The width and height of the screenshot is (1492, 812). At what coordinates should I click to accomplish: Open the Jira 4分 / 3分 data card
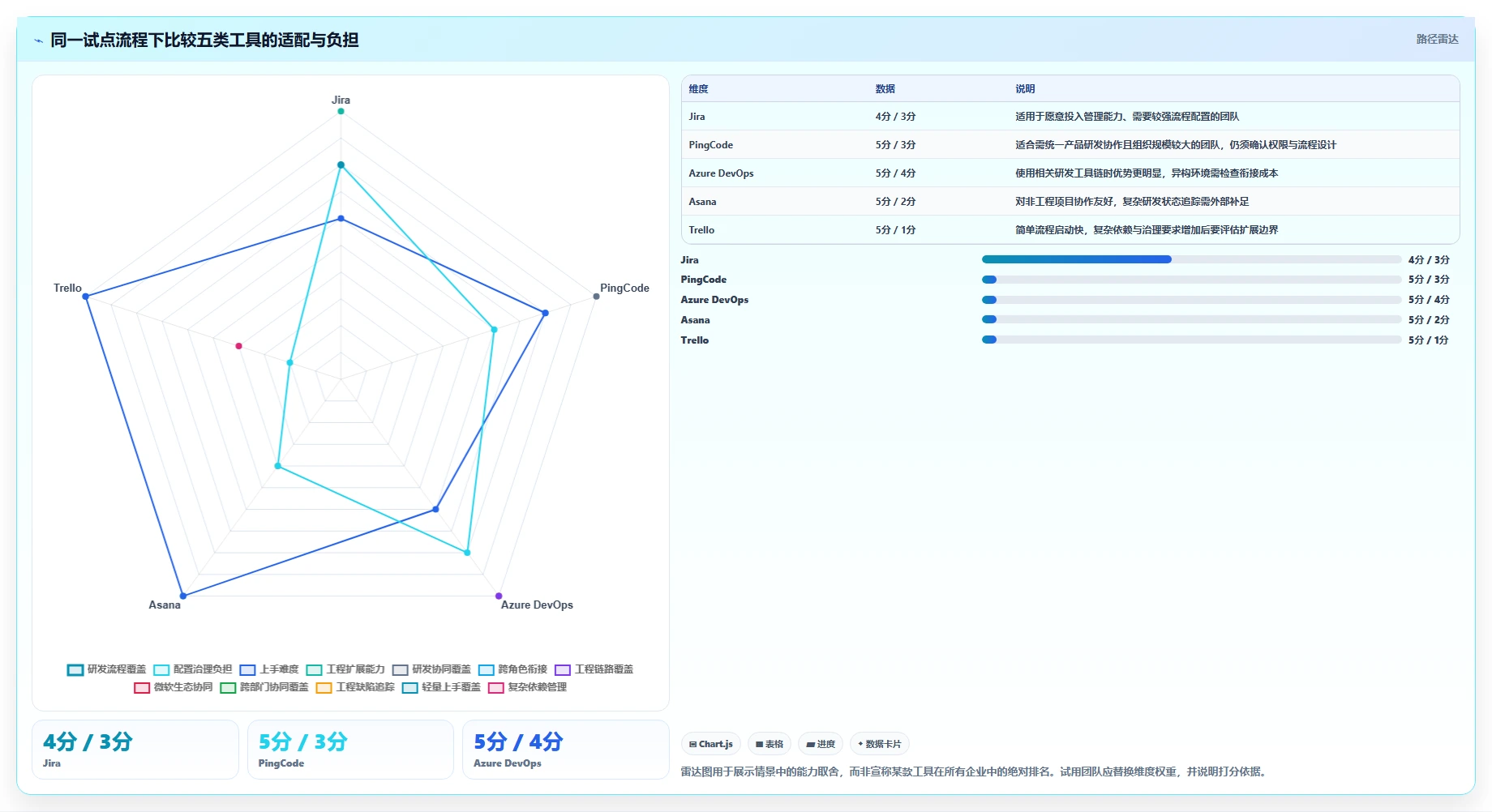(x=135, y=750)
